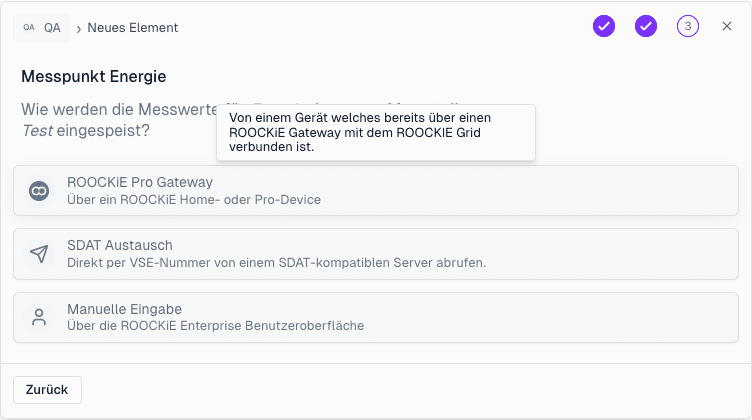Click the SDAT-kompatiblen Server description text
This screenshot has width=752, height=420.
coord(276,263)
